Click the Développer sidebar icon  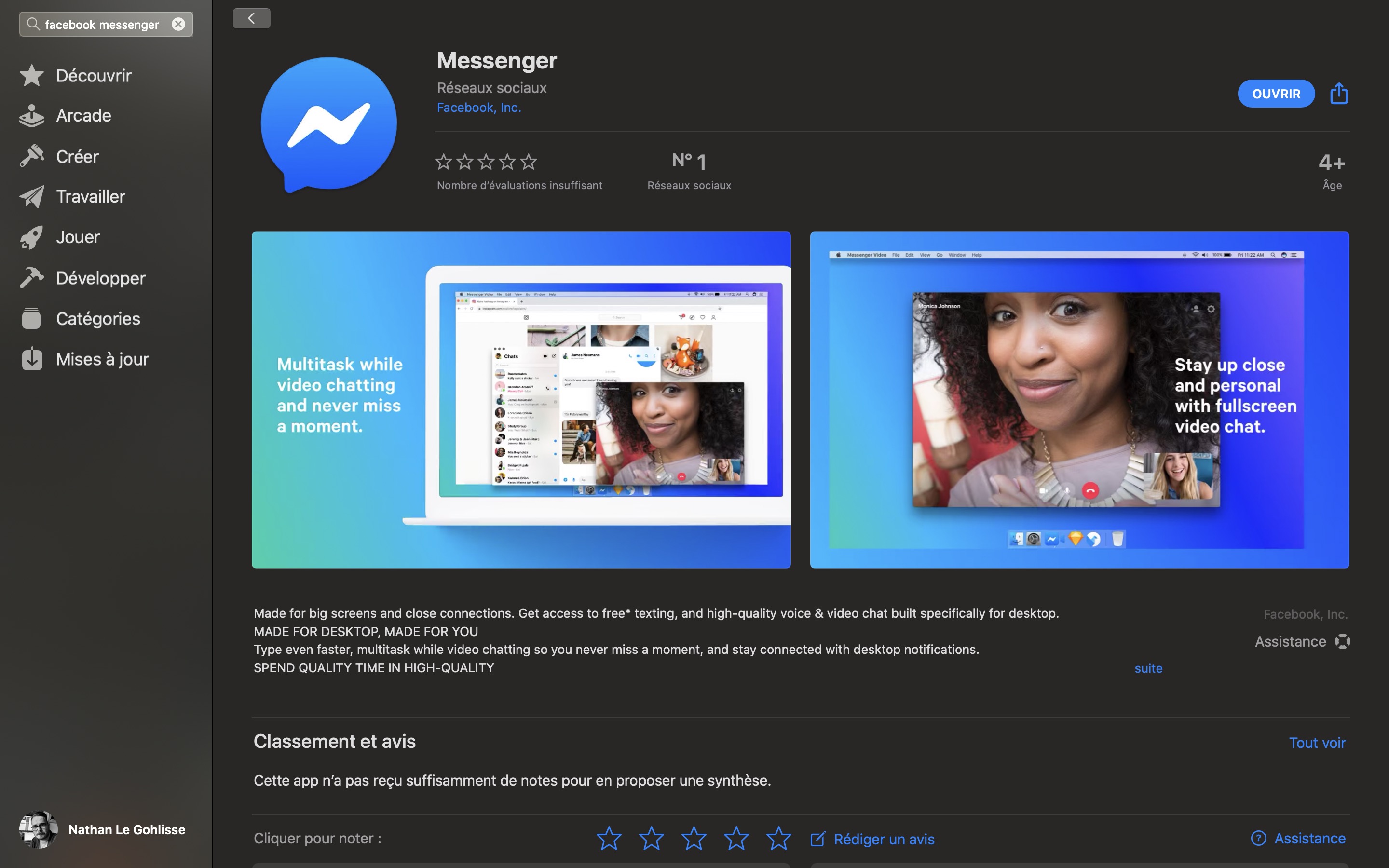click(x=30, y=278)
